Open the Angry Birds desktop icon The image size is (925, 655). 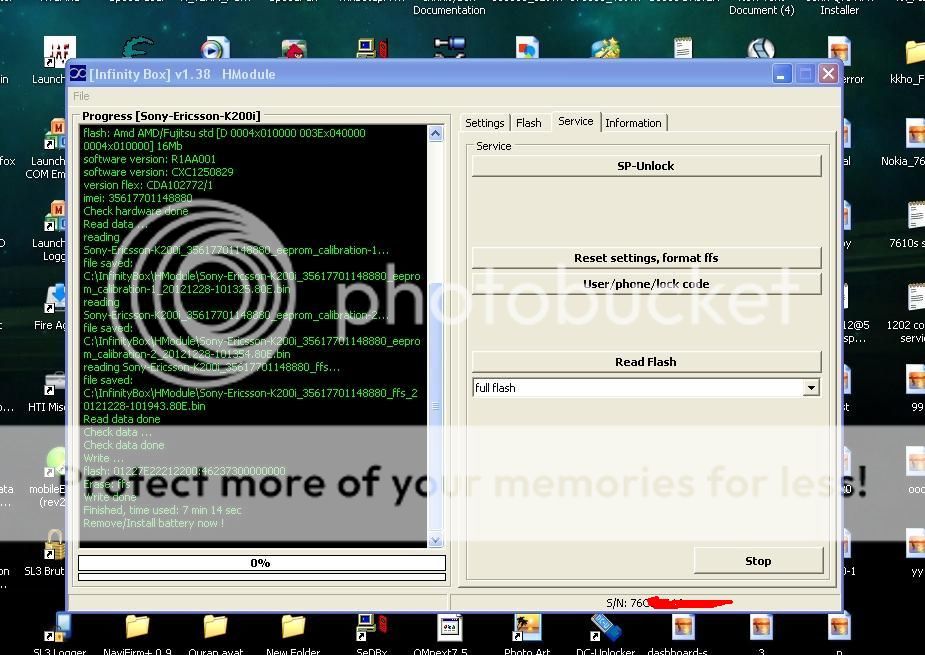coord(294,49)
